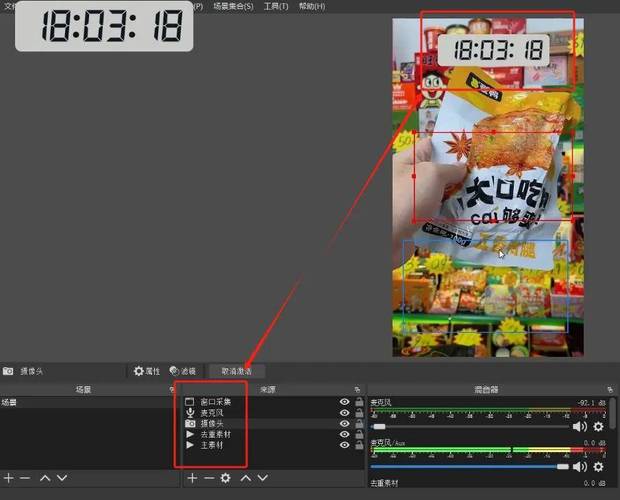Screen dimensions: 620x500
Task: Select the 摄像头 camera source row
Action: coord(273,423)
